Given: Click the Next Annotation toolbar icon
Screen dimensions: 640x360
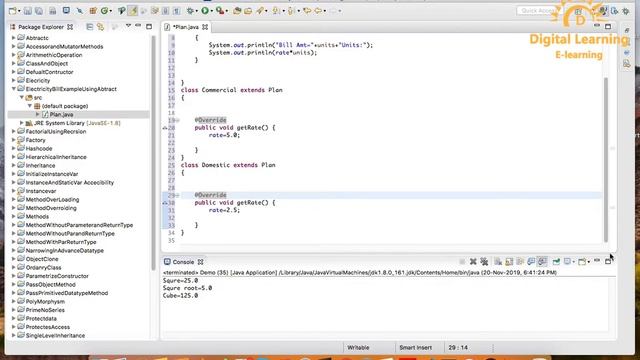Looking at the screenshot, I should 276,11.
